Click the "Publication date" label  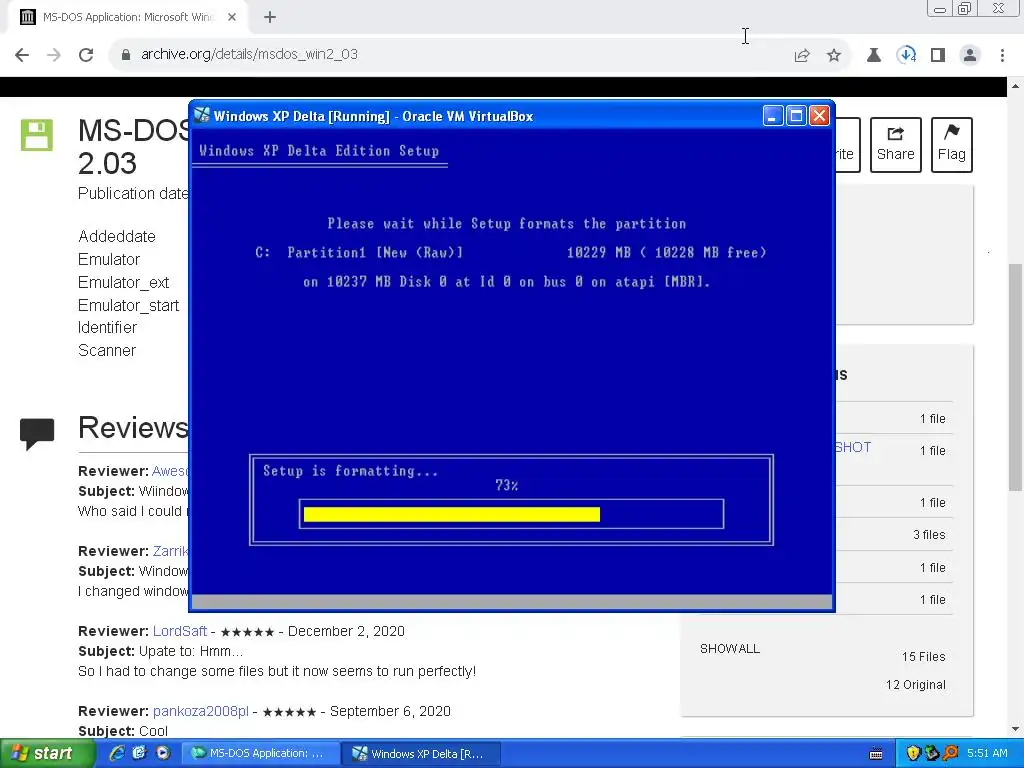coord(133,194)
